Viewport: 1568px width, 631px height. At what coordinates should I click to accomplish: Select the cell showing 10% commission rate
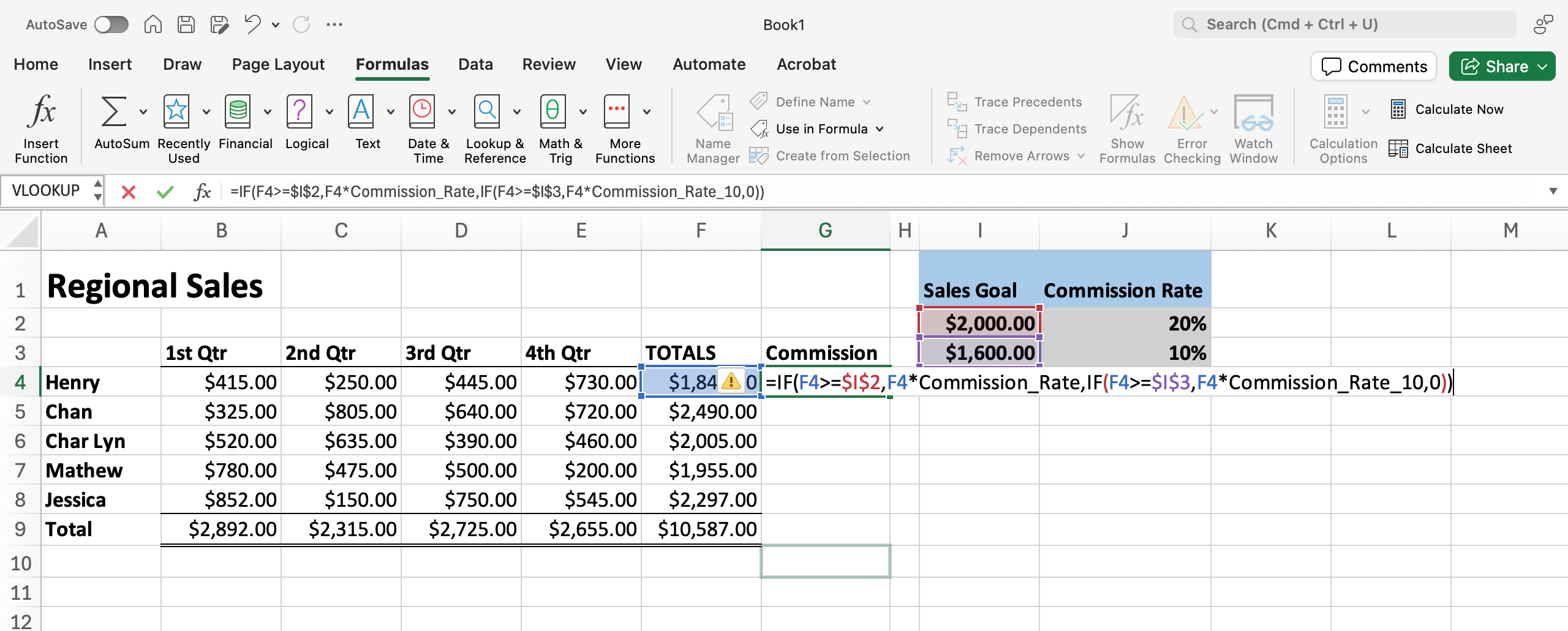tap(1125, 353)
